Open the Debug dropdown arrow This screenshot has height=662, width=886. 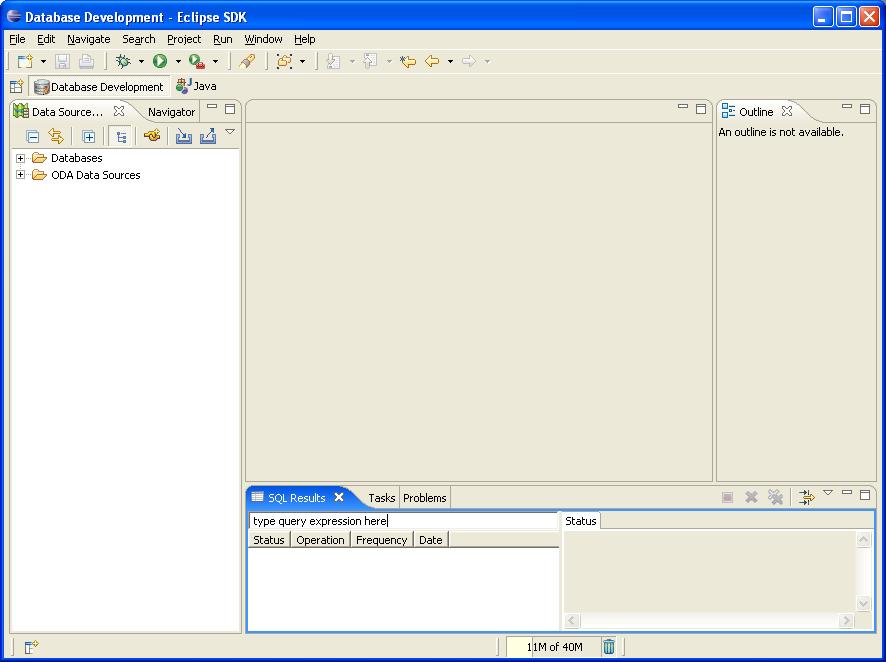[141, 61]
